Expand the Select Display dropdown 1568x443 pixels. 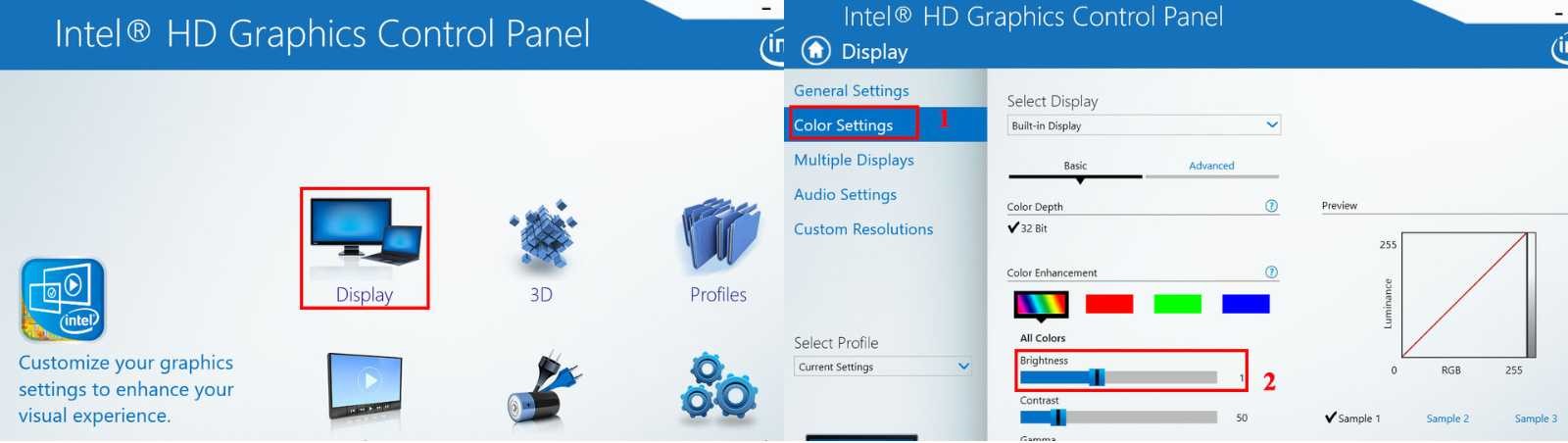tap(1144, 125)
